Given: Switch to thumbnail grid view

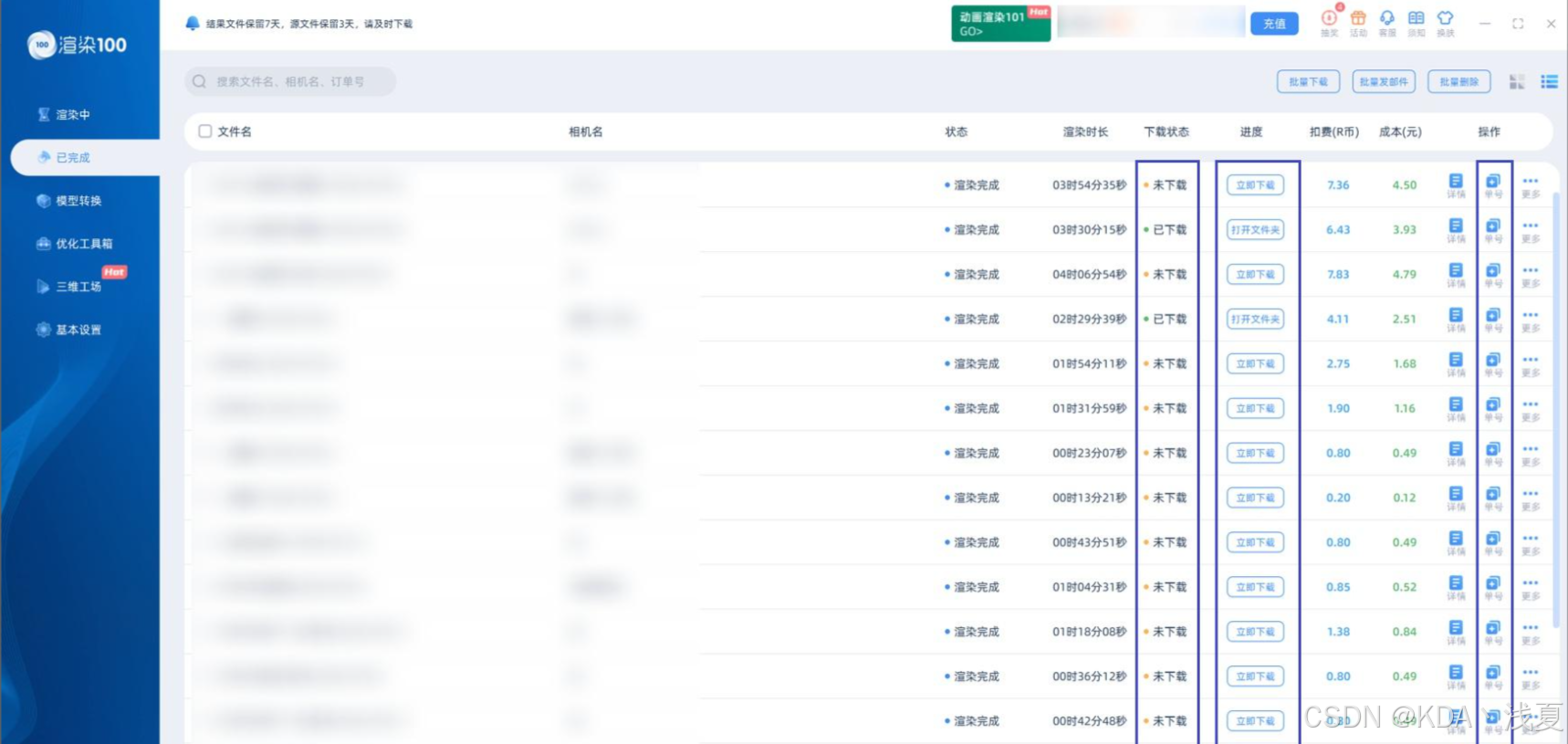Looking at the screenshot, I should 1517,82.
